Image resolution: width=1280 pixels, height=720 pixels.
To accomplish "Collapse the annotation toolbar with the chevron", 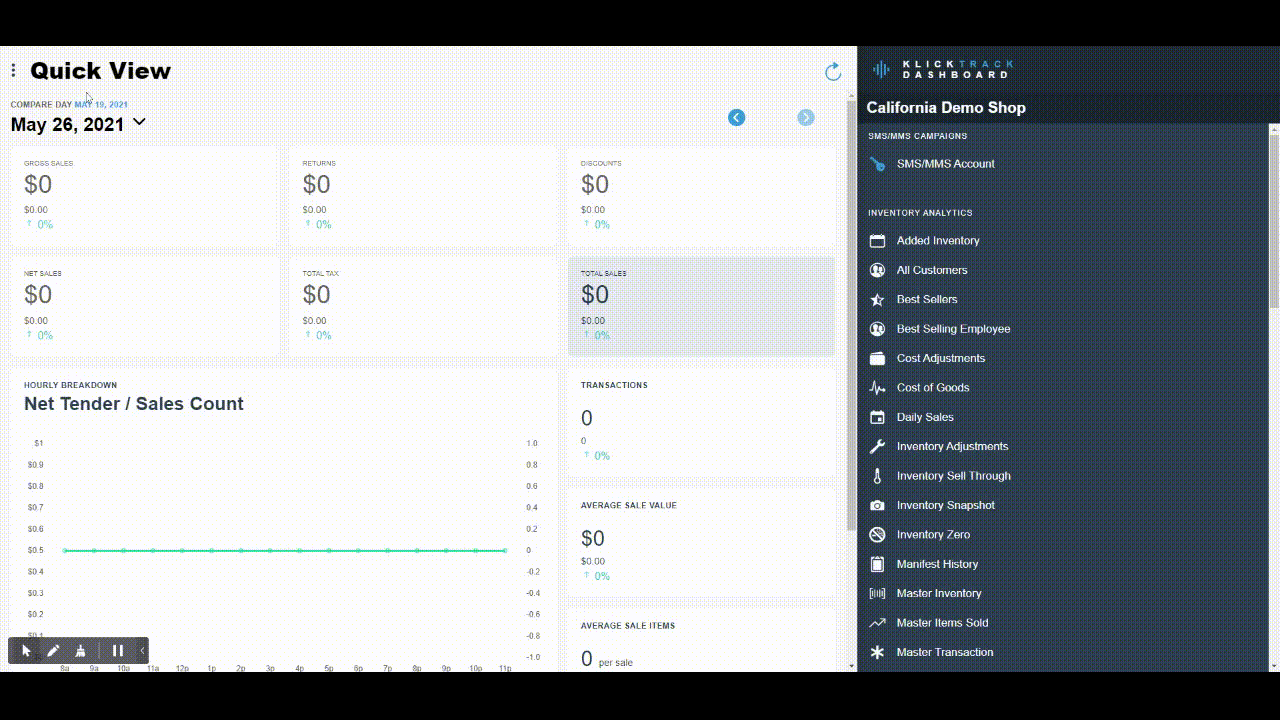I will click(142, 651).
